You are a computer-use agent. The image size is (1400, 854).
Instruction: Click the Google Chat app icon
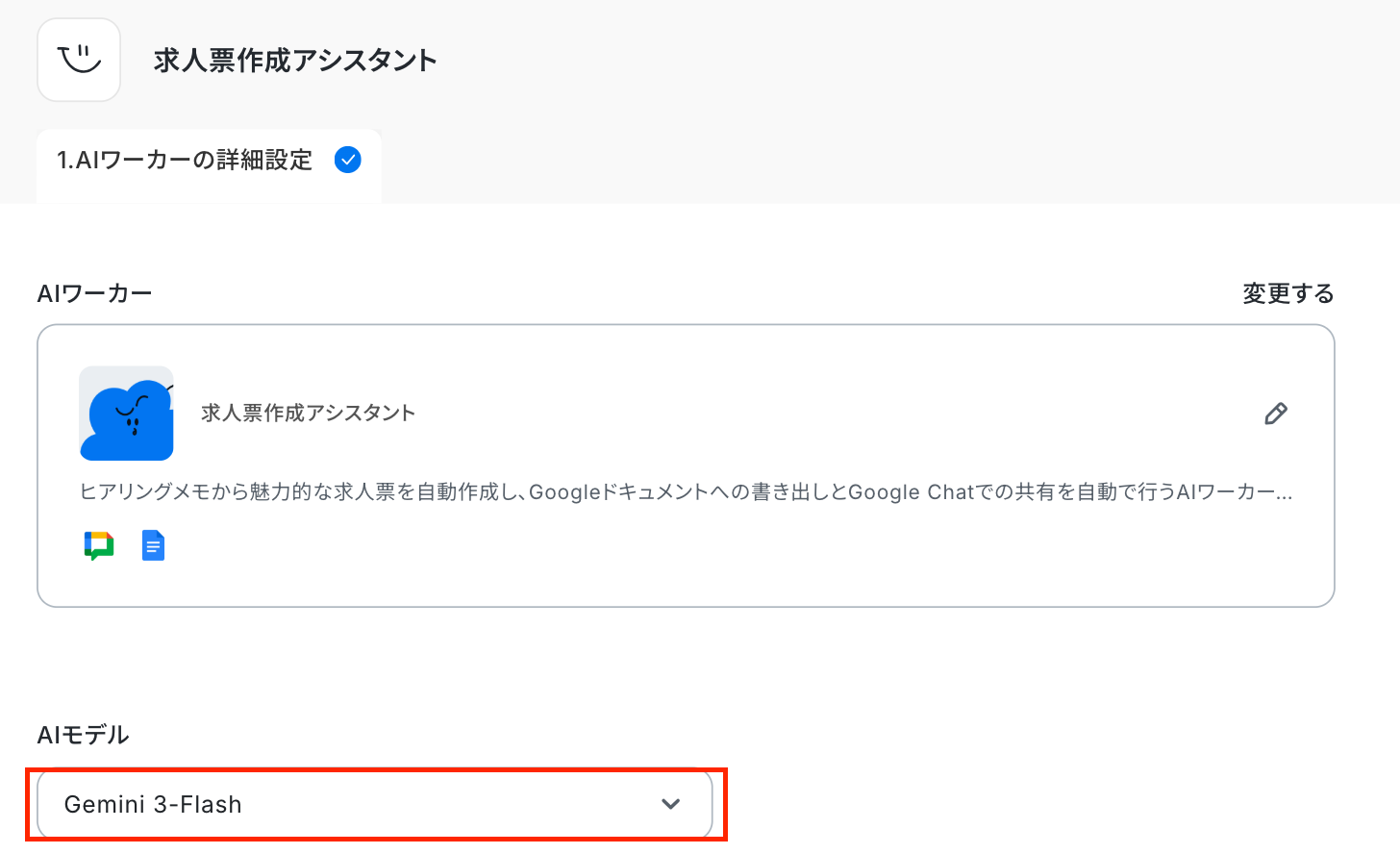tap(99, 545)
